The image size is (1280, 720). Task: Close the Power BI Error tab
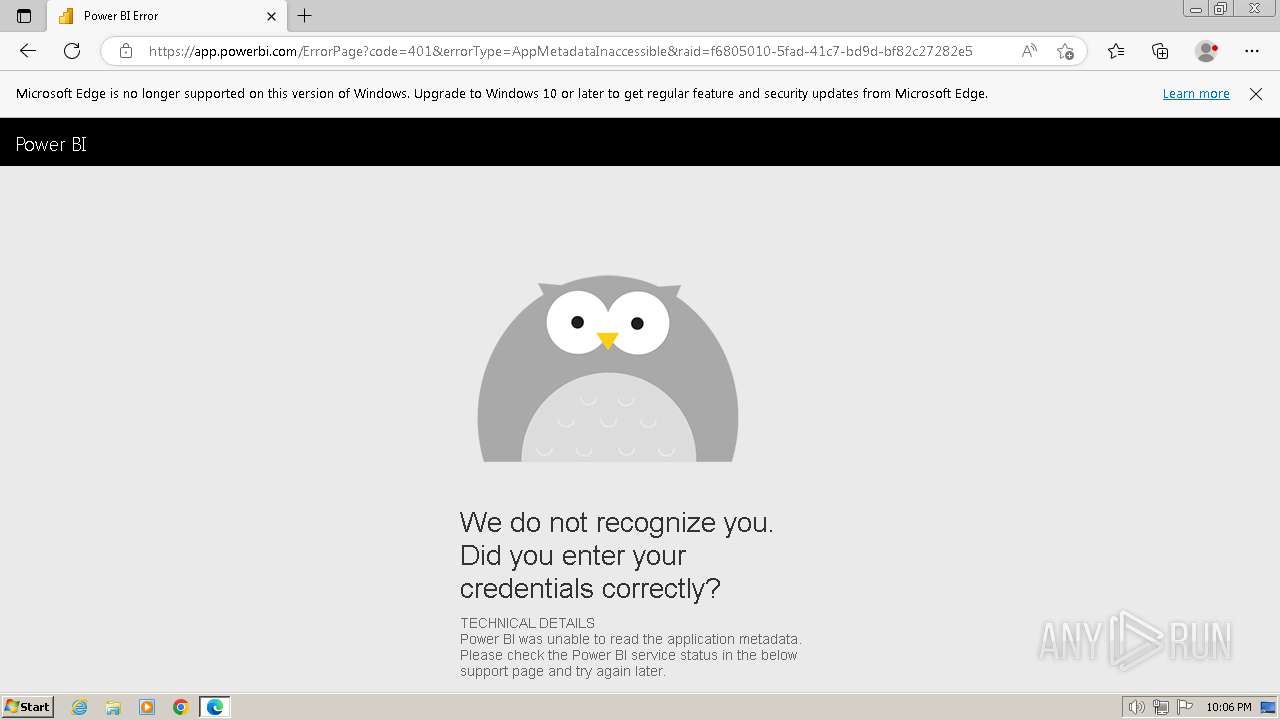(271, 16)
